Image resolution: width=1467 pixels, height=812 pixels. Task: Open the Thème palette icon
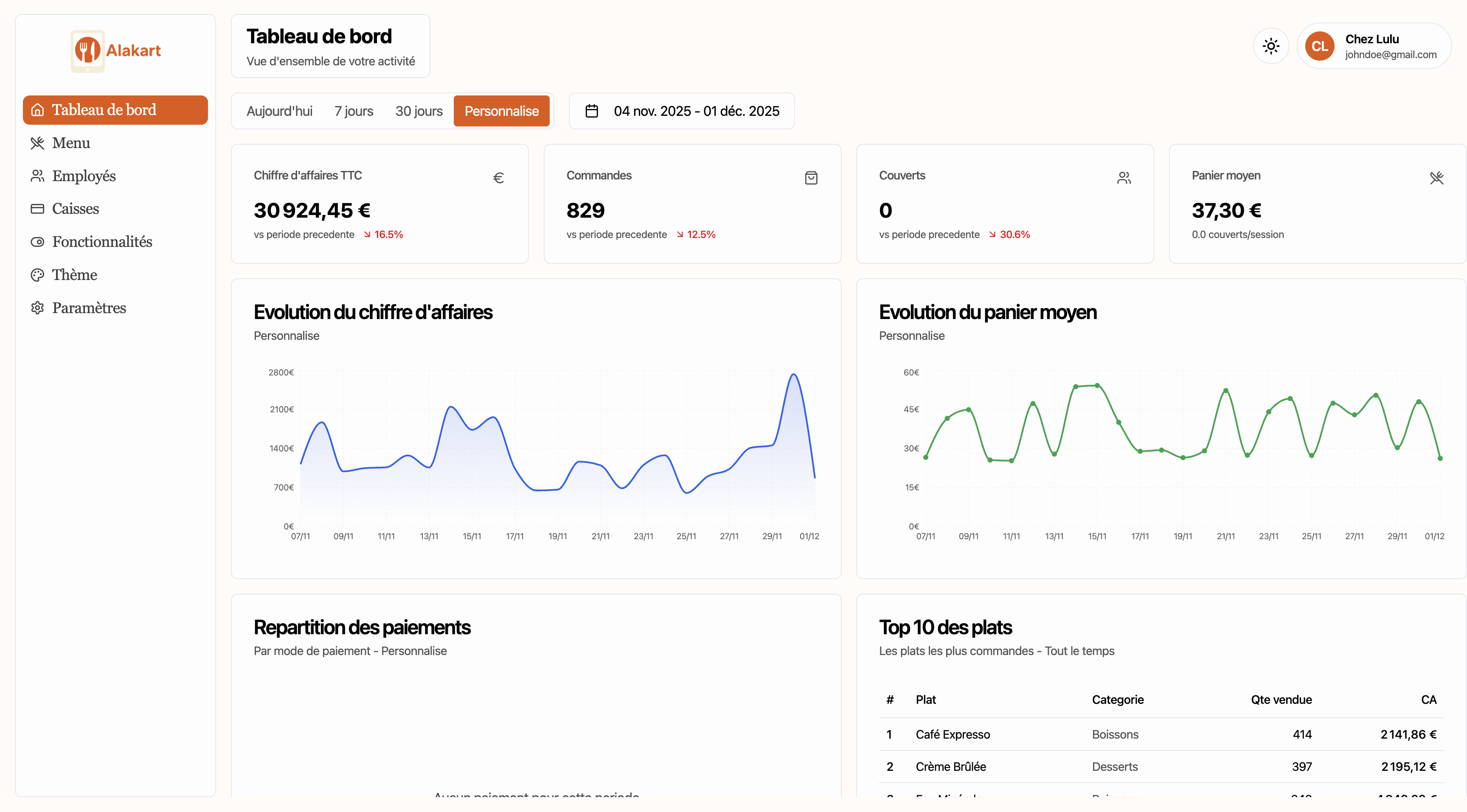(38, 275)
